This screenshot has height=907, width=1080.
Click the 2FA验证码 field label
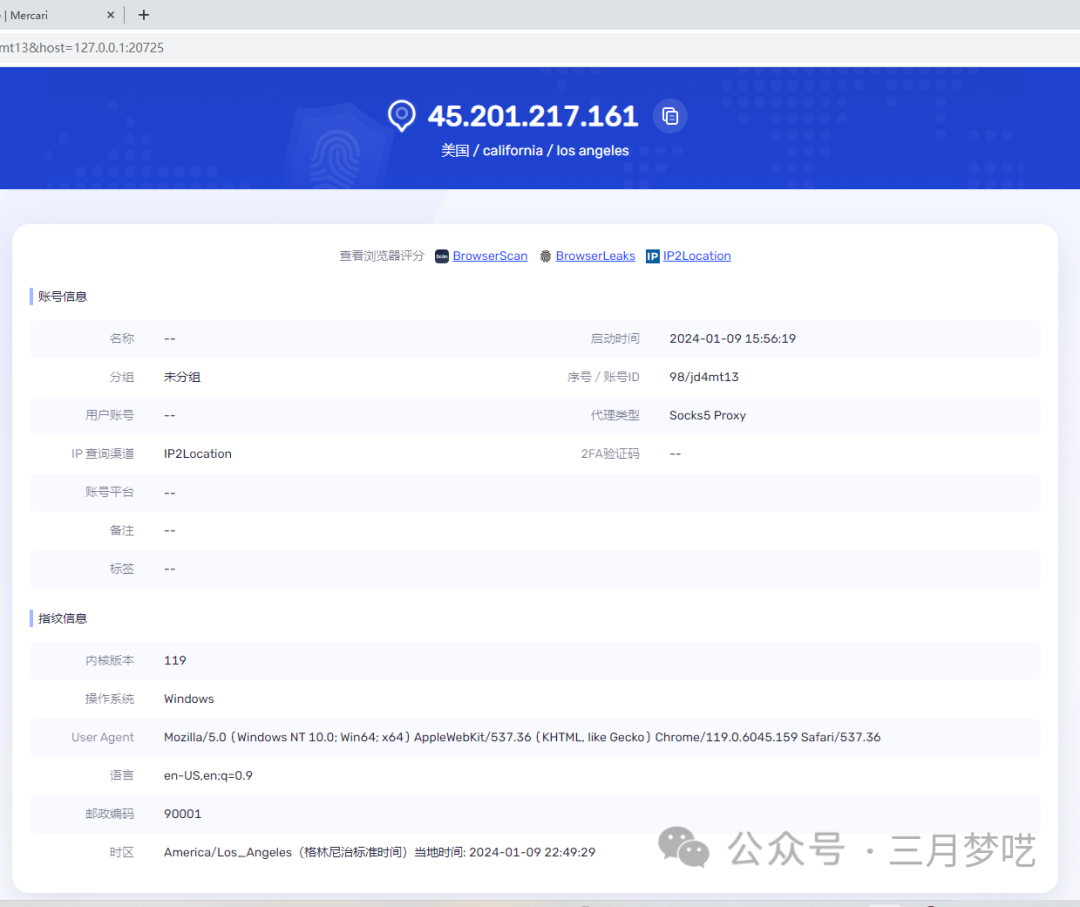click(x=610, y=454)
